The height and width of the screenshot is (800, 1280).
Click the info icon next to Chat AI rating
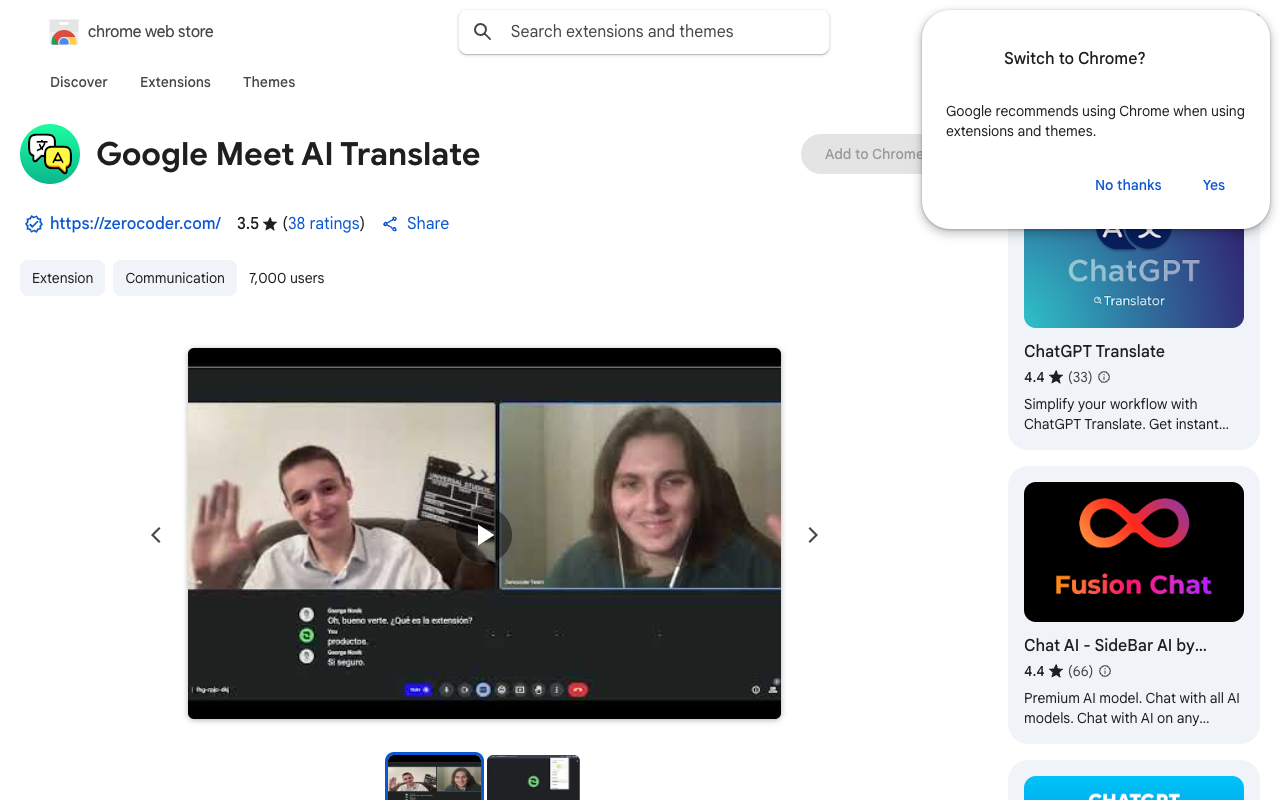pyautogui.click(x=1104, y=671)
